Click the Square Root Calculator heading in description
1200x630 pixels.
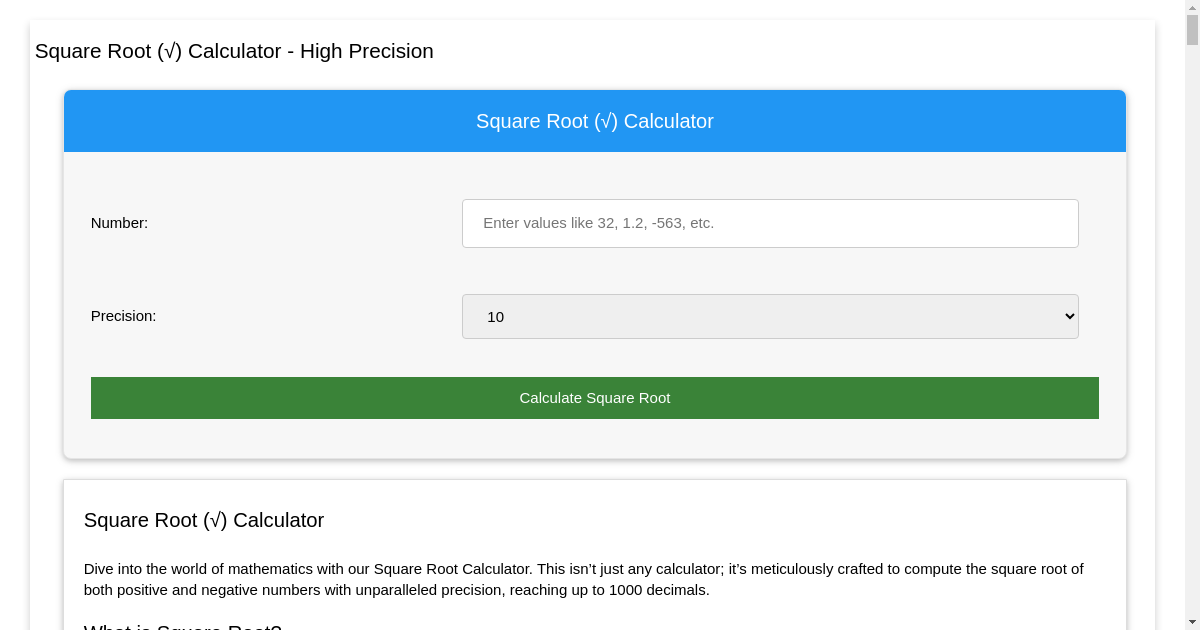(x=204, y=520)
